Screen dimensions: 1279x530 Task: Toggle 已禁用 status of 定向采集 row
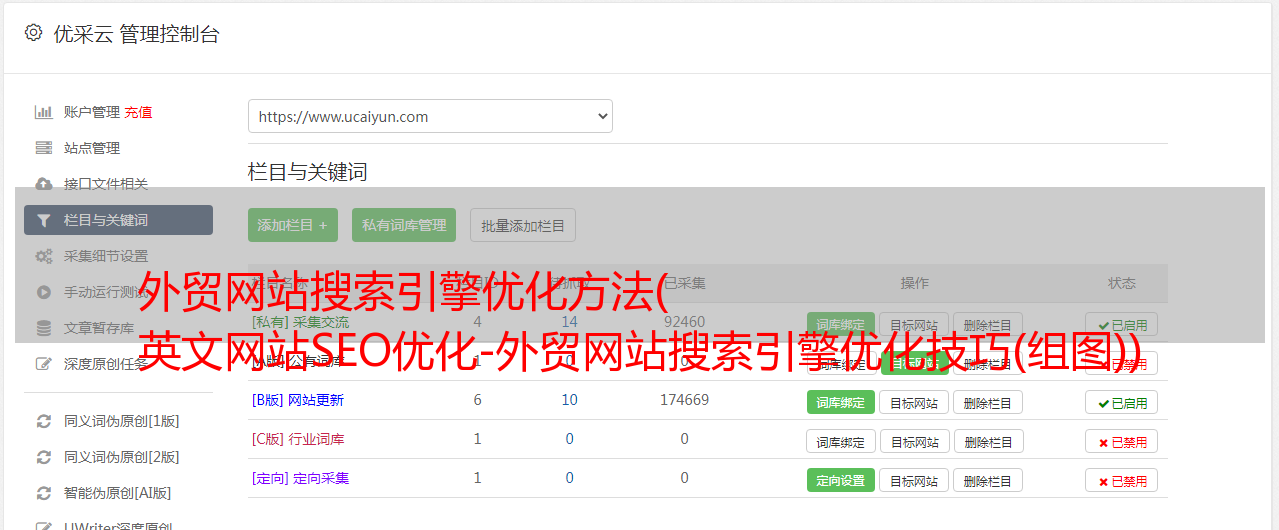click(1122, 480)
